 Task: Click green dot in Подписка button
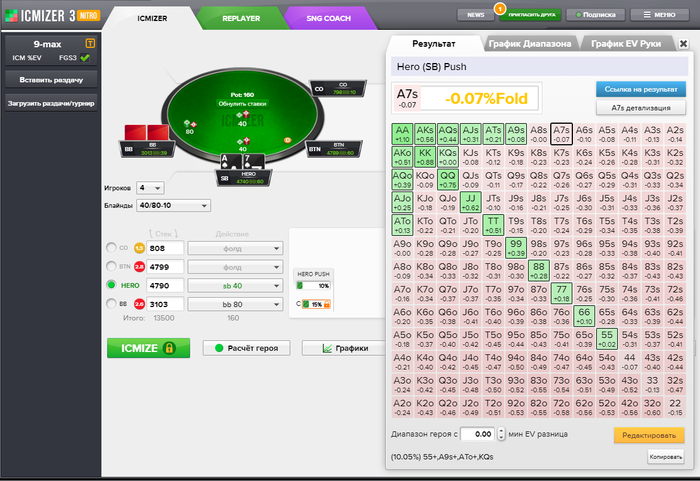[579, 15]
